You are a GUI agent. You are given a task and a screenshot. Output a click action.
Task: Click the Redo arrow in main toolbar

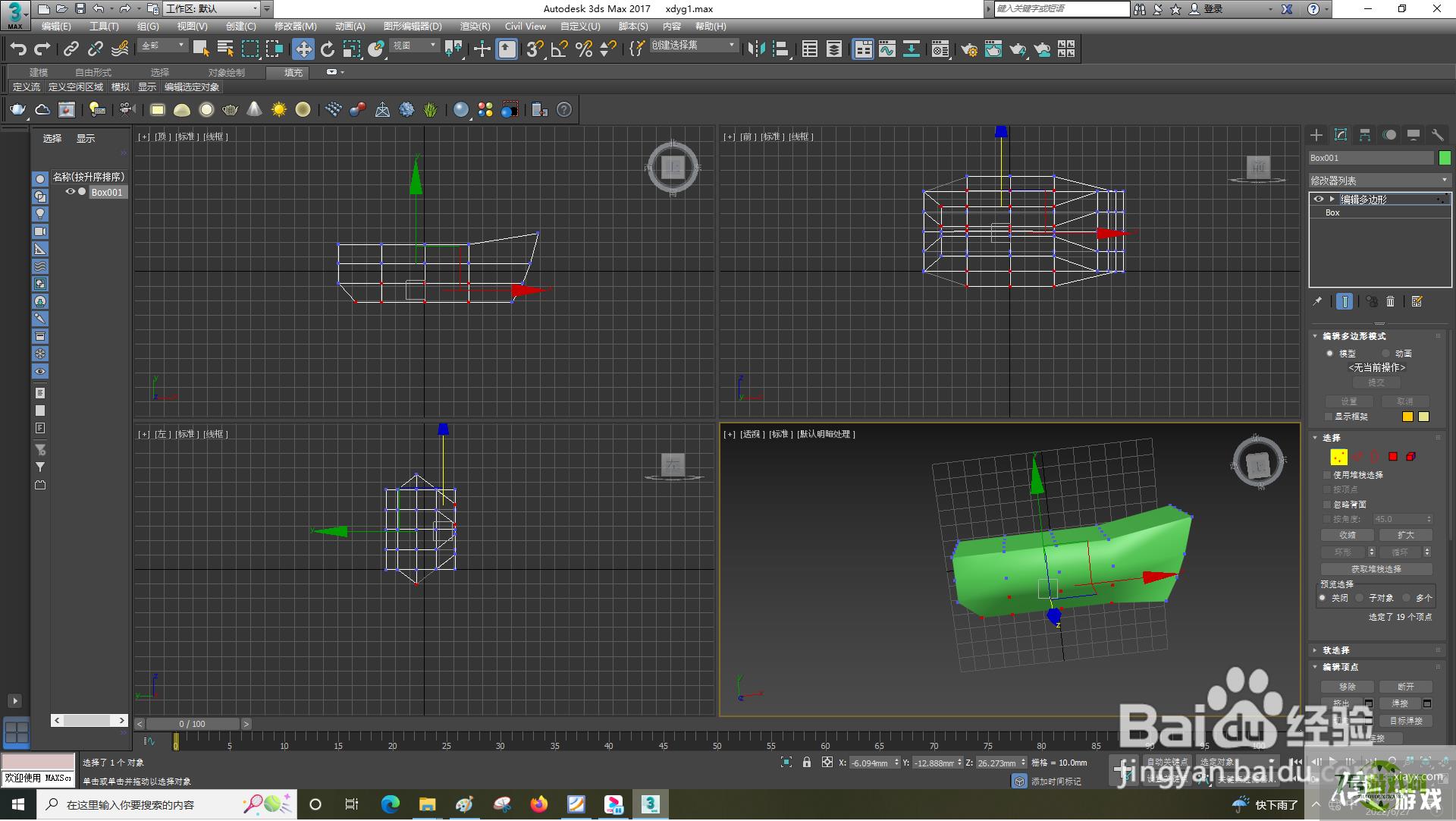tap(42, 49)
